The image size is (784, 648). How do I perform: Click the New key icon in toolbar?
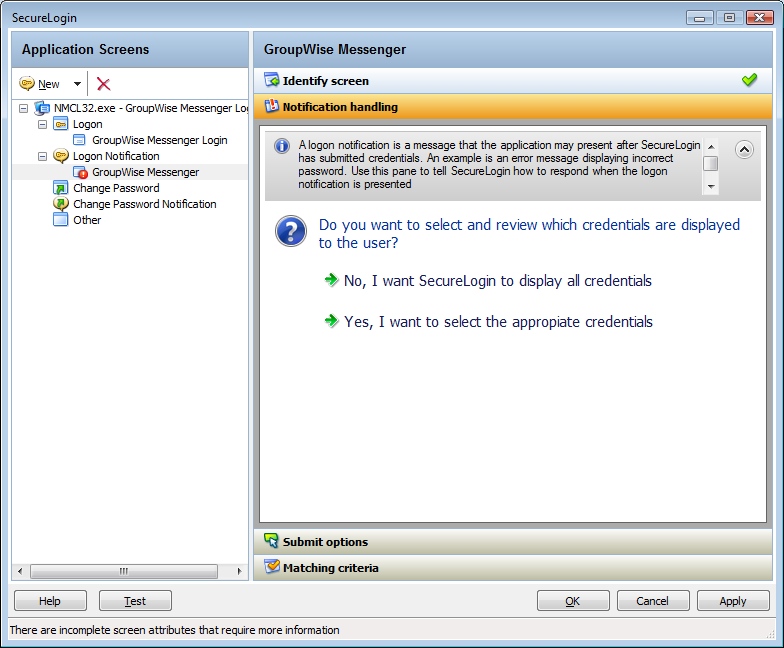click(x=27, y=83)
